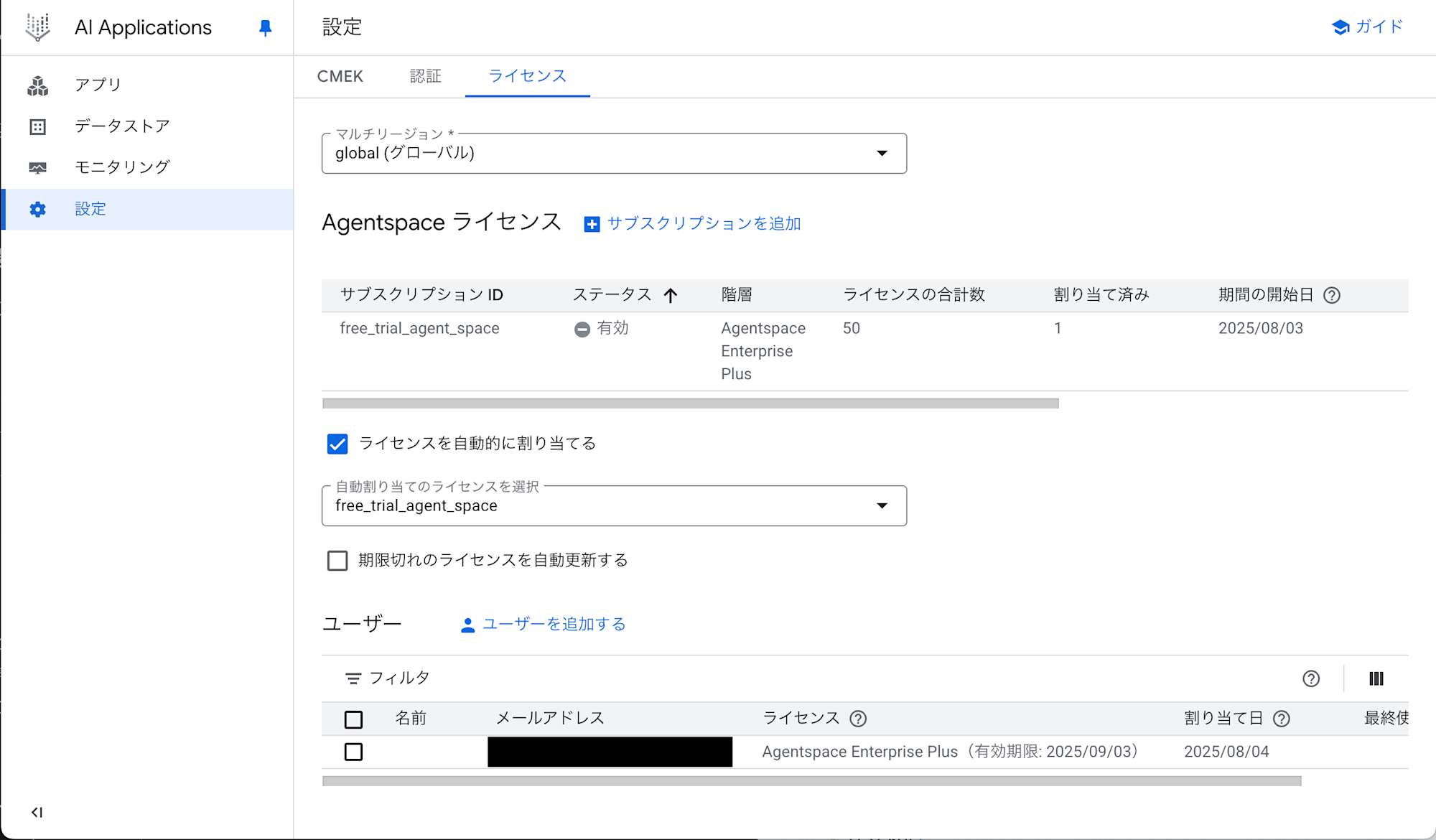1436x840 pixels.
Task: Open the column display options icon
Action: tap(1376, 678)
